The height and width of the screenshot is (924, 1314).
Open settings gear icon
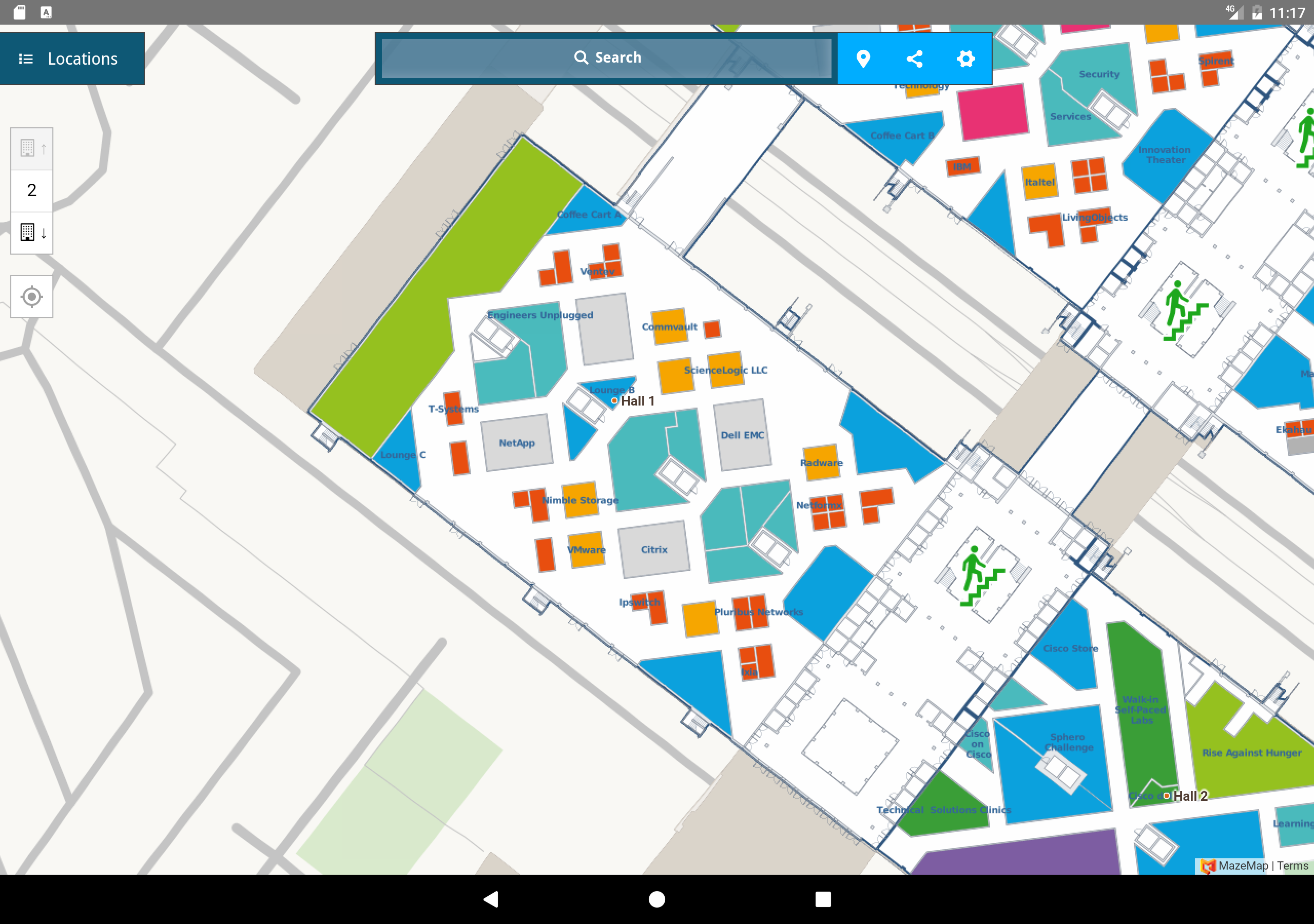965,59
